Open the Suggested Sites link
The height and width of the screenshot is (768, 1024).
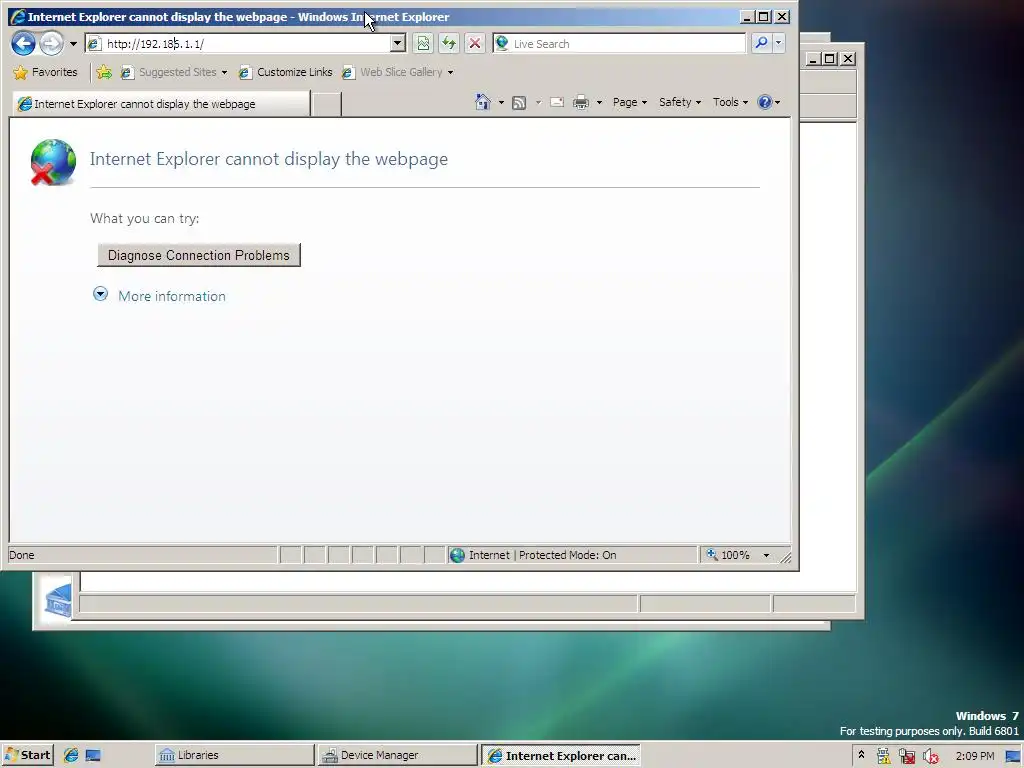[169, 72]
